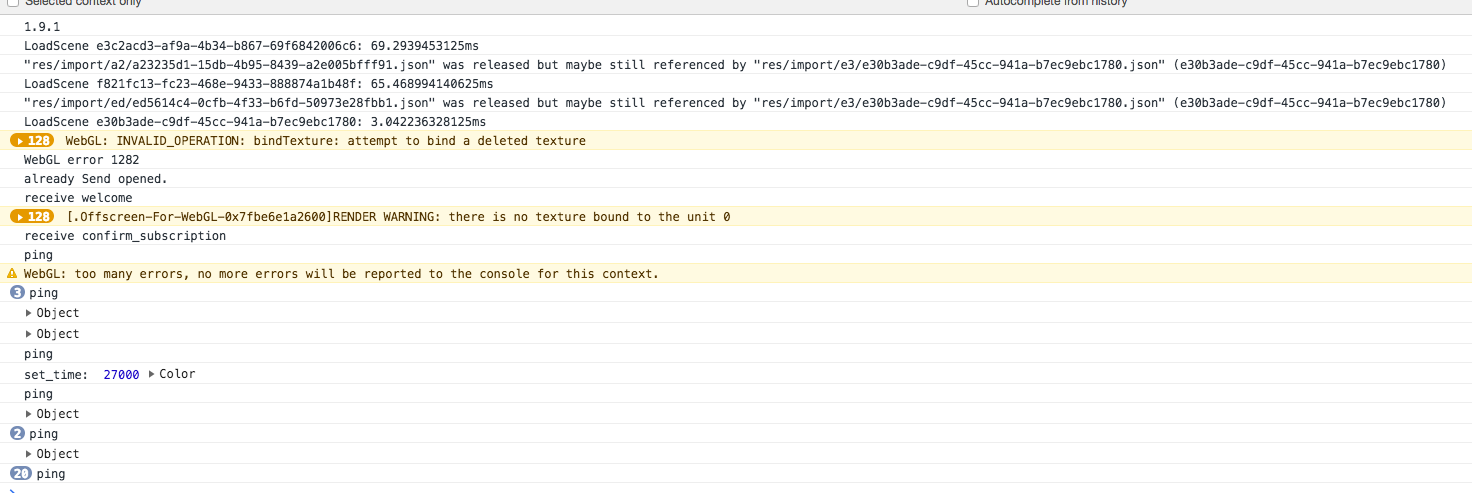Click the repeat-count badge showing 3
The height and width of the screenshot is (493, 1472).
point(17,293)
